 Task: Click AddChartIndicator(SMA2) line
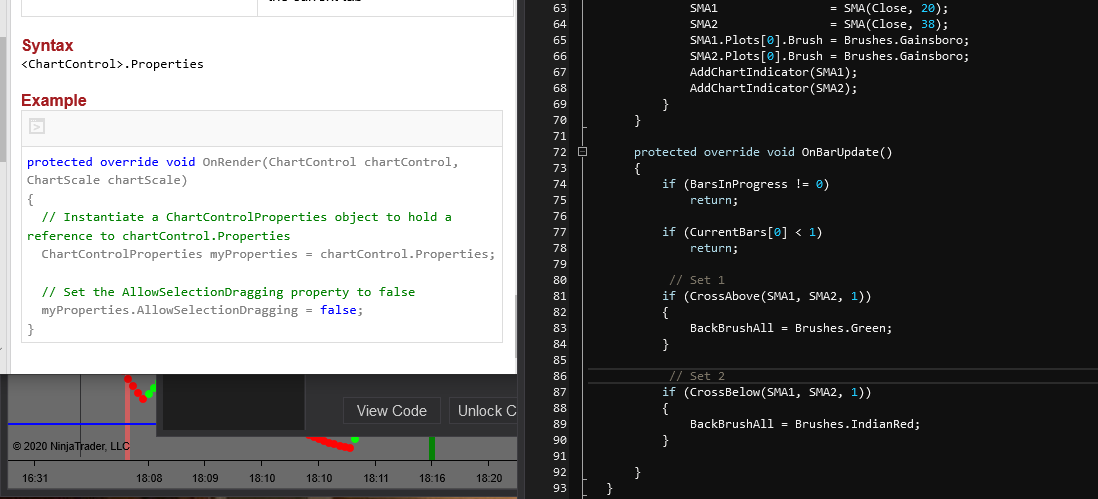point(773,88)
